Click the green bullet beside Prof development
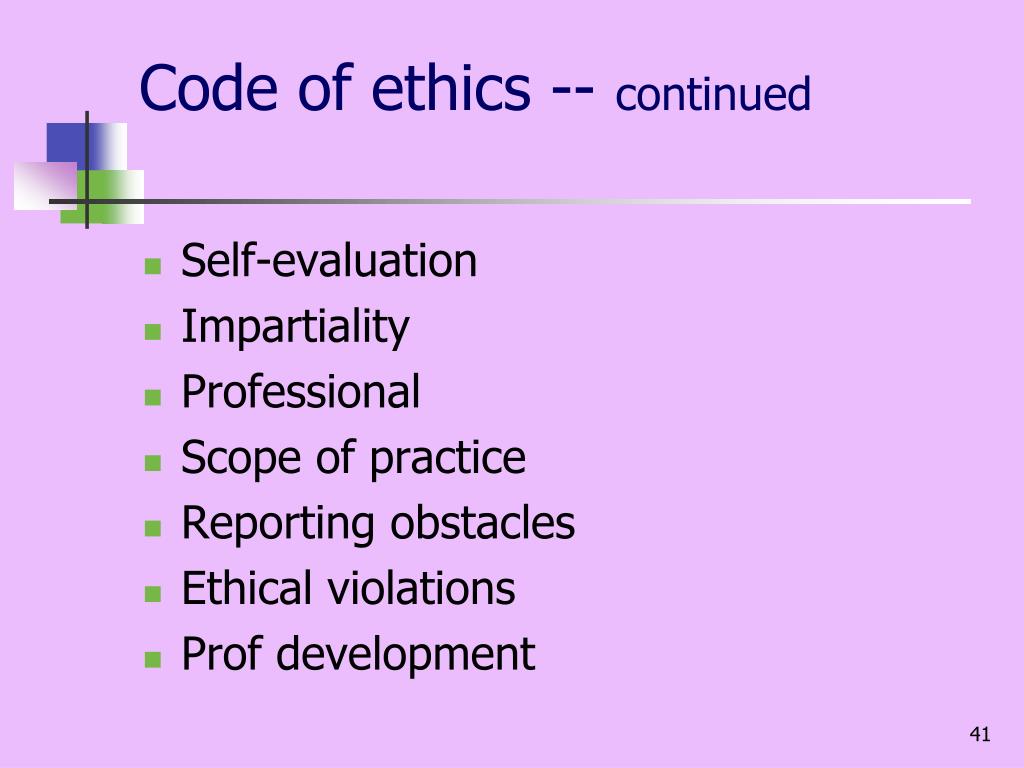The width and height of the screenshot is (1024, 768). pyautogui.click(x=153, y=659)
